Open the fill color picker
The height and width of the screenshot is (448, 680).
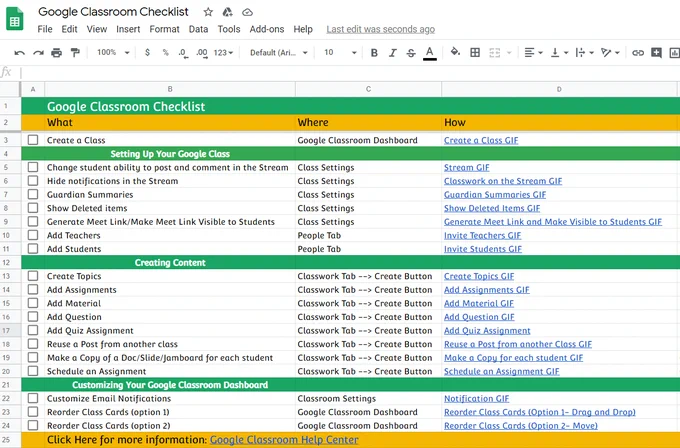click(x=455, y=52)
